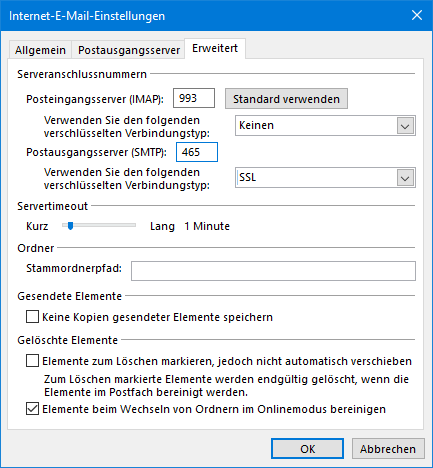
Task: Open the SMTP encryption dropdown showing SSL
Action: point(325,178)
